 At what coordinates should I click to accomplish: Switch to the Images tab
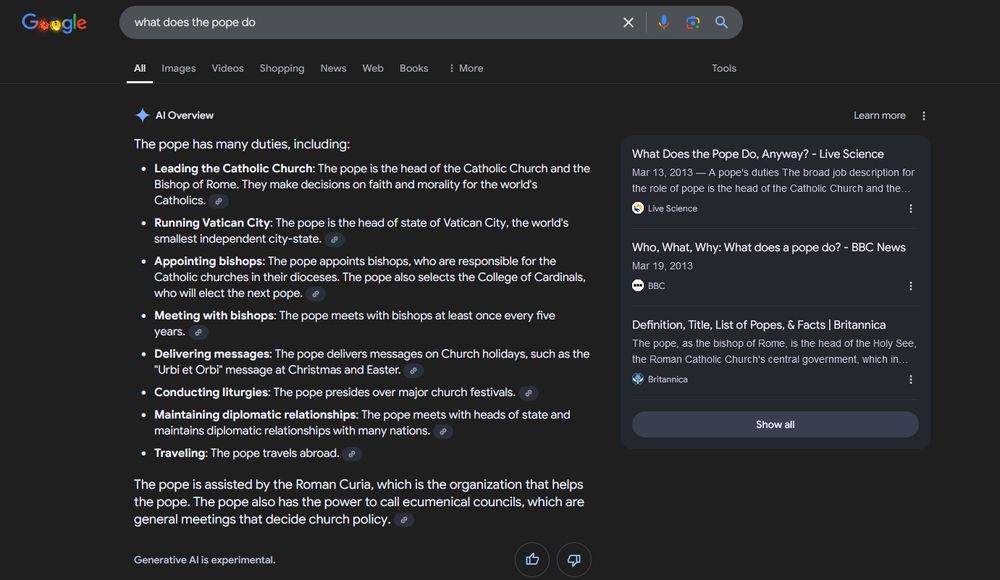(179, 68)
